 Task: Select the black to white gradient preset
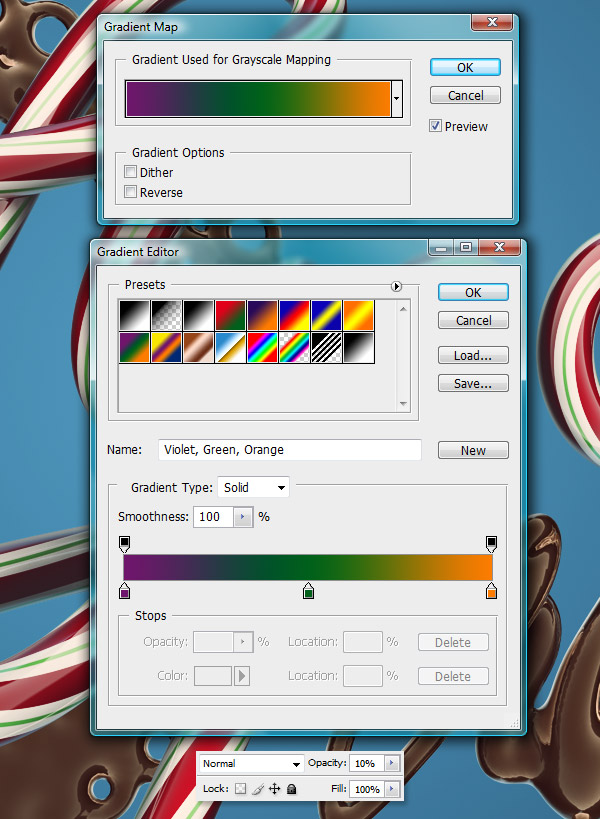[134, 315]
